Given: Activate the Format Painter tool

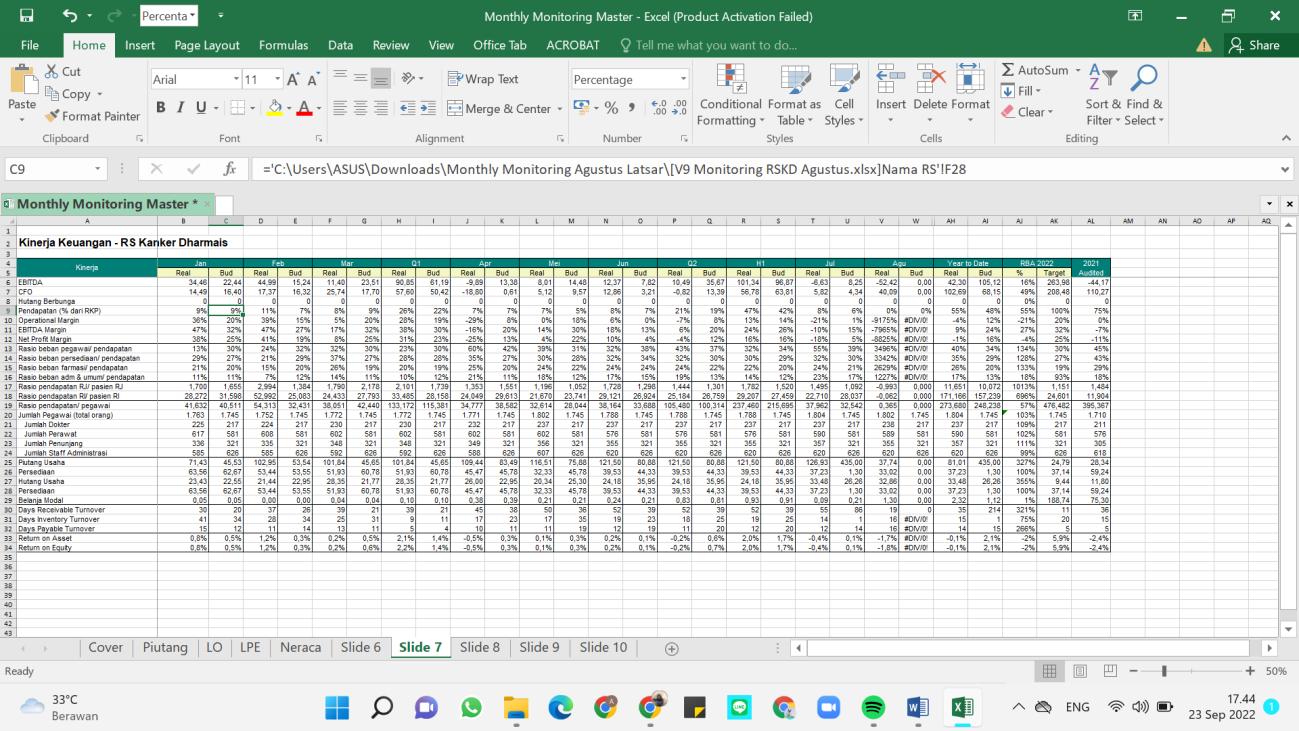Looking at the screenshot, I should 93,116.
